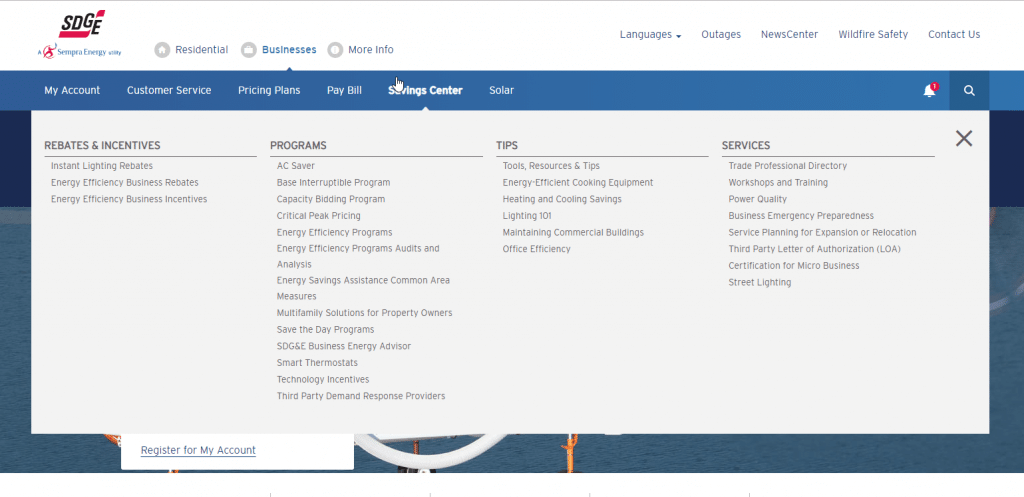
Task: Click the PROGRAMS column heading
Action: click(298, 146)
